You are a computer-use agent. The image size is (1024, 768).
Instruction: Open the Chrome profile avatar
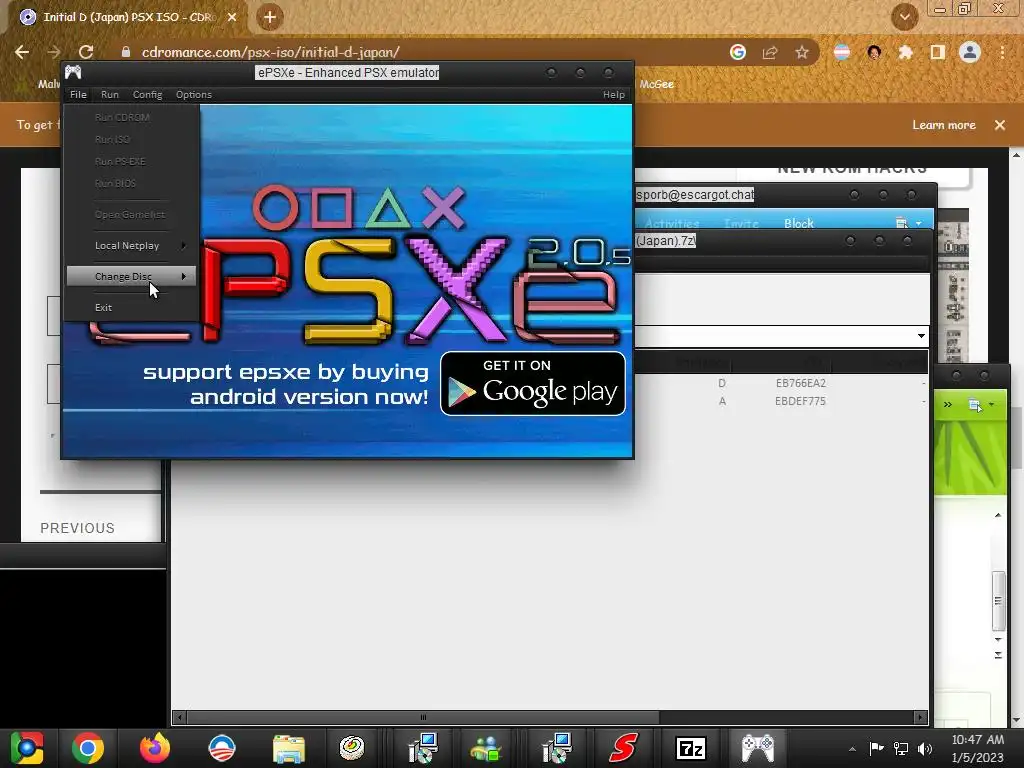click(970, 52)
